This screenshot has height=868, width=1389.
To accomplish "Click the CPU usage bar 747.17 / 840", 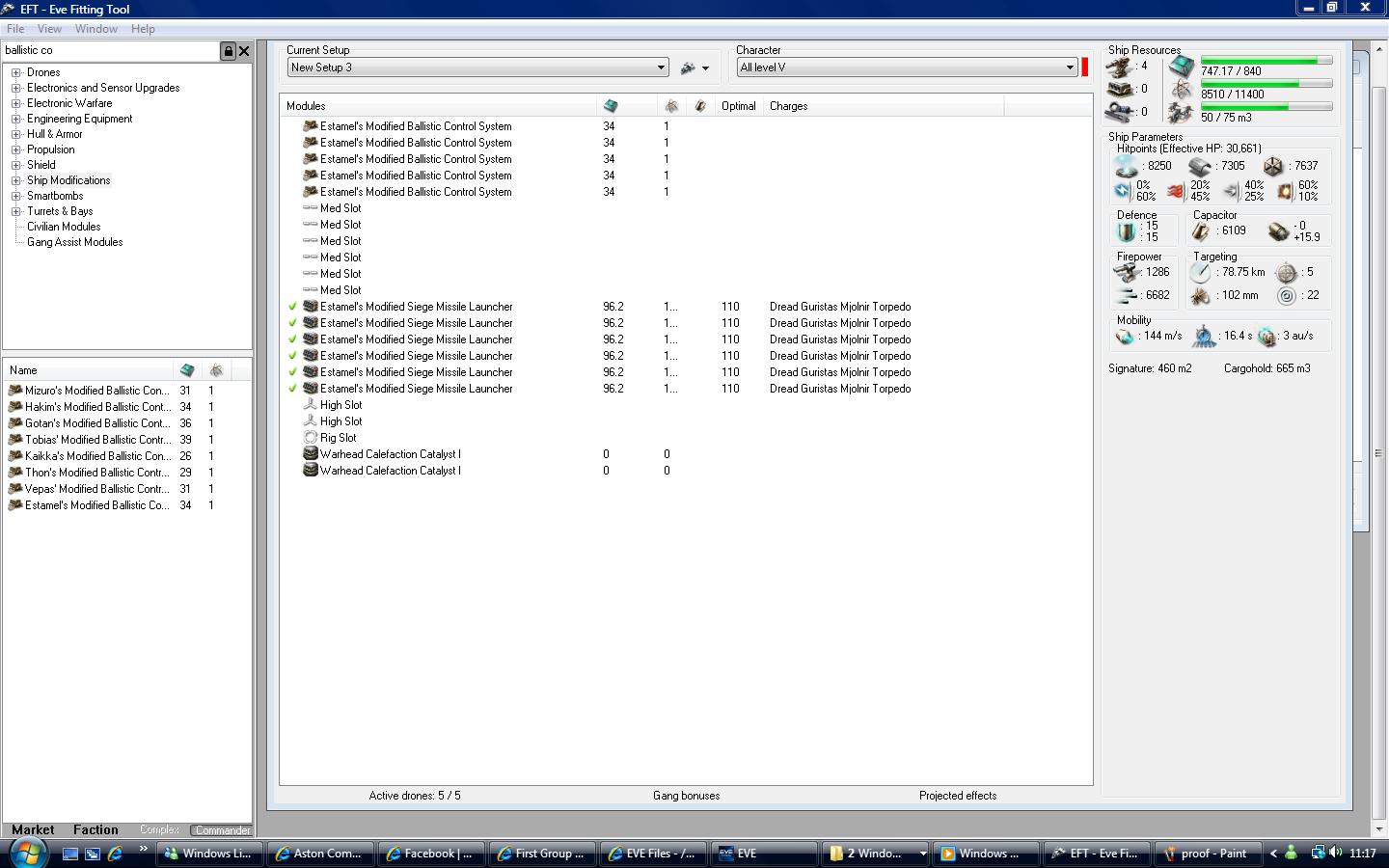I will [1266, 61].
